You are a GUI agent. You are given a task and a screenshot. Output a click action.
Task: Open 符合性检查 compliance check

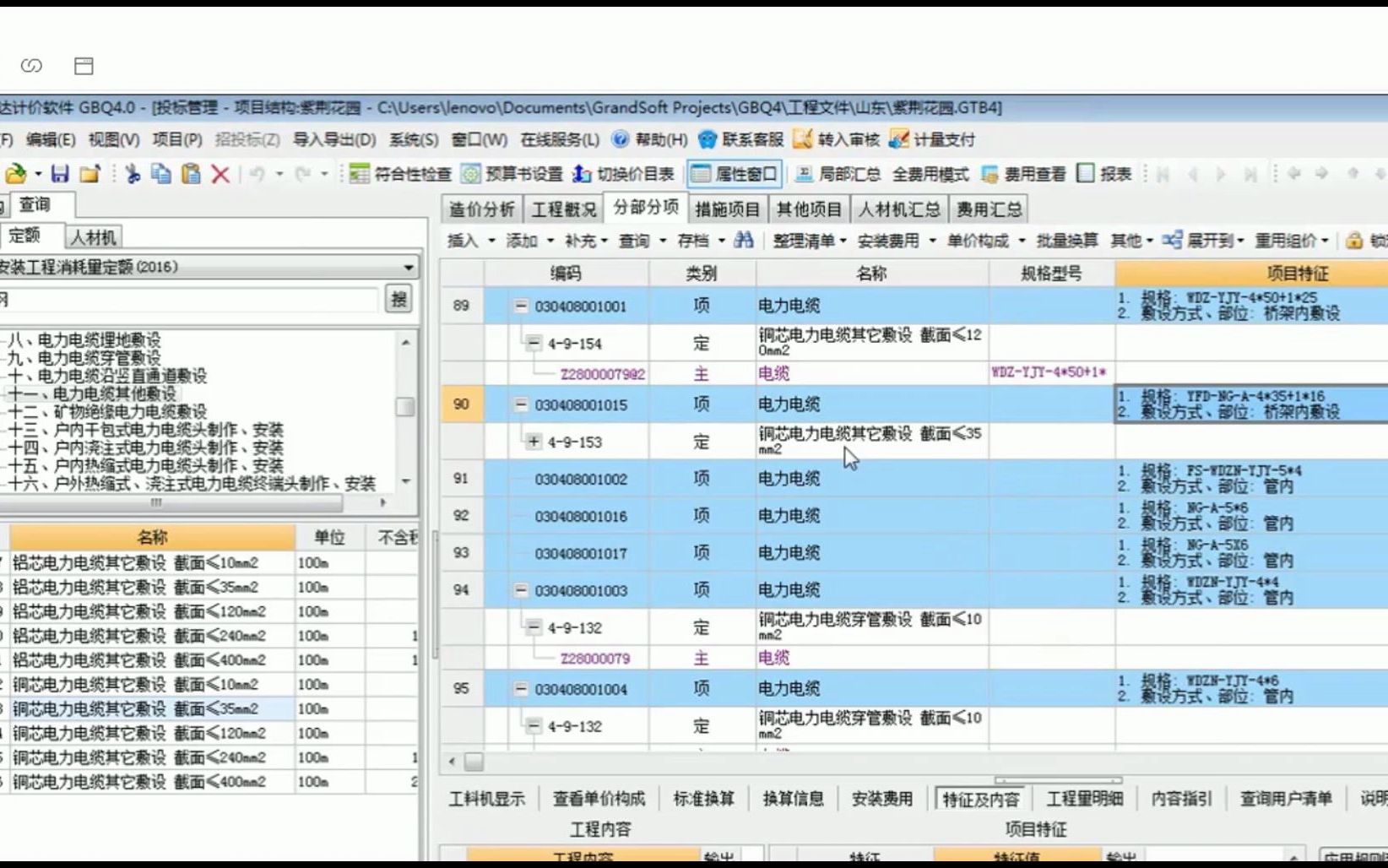[401, 174]
